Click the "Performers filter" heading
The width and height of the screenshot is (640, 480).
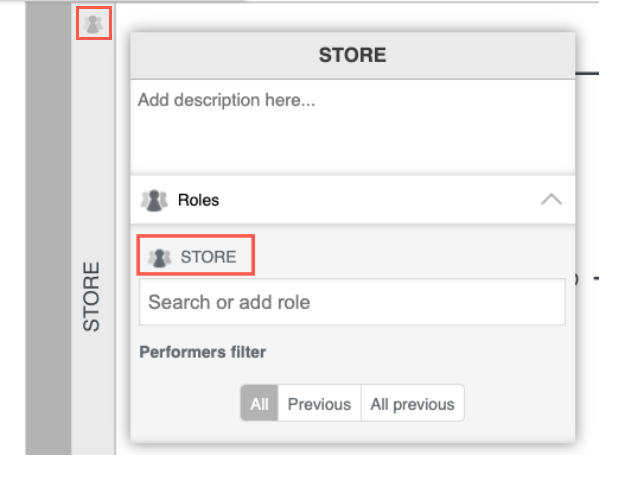[202, 352]
